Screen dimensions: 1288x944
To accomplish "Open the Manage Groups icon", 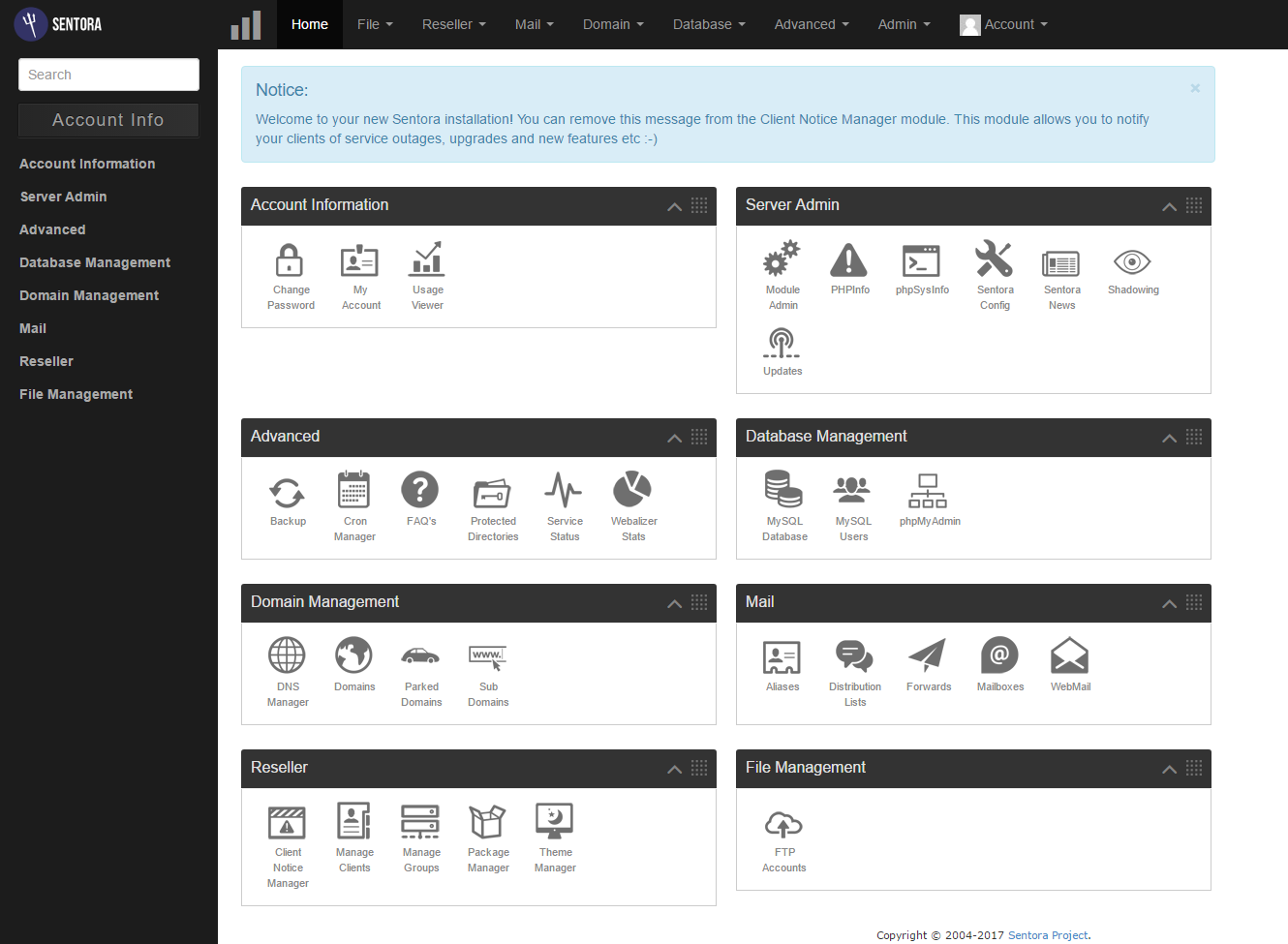I will 420,822.
